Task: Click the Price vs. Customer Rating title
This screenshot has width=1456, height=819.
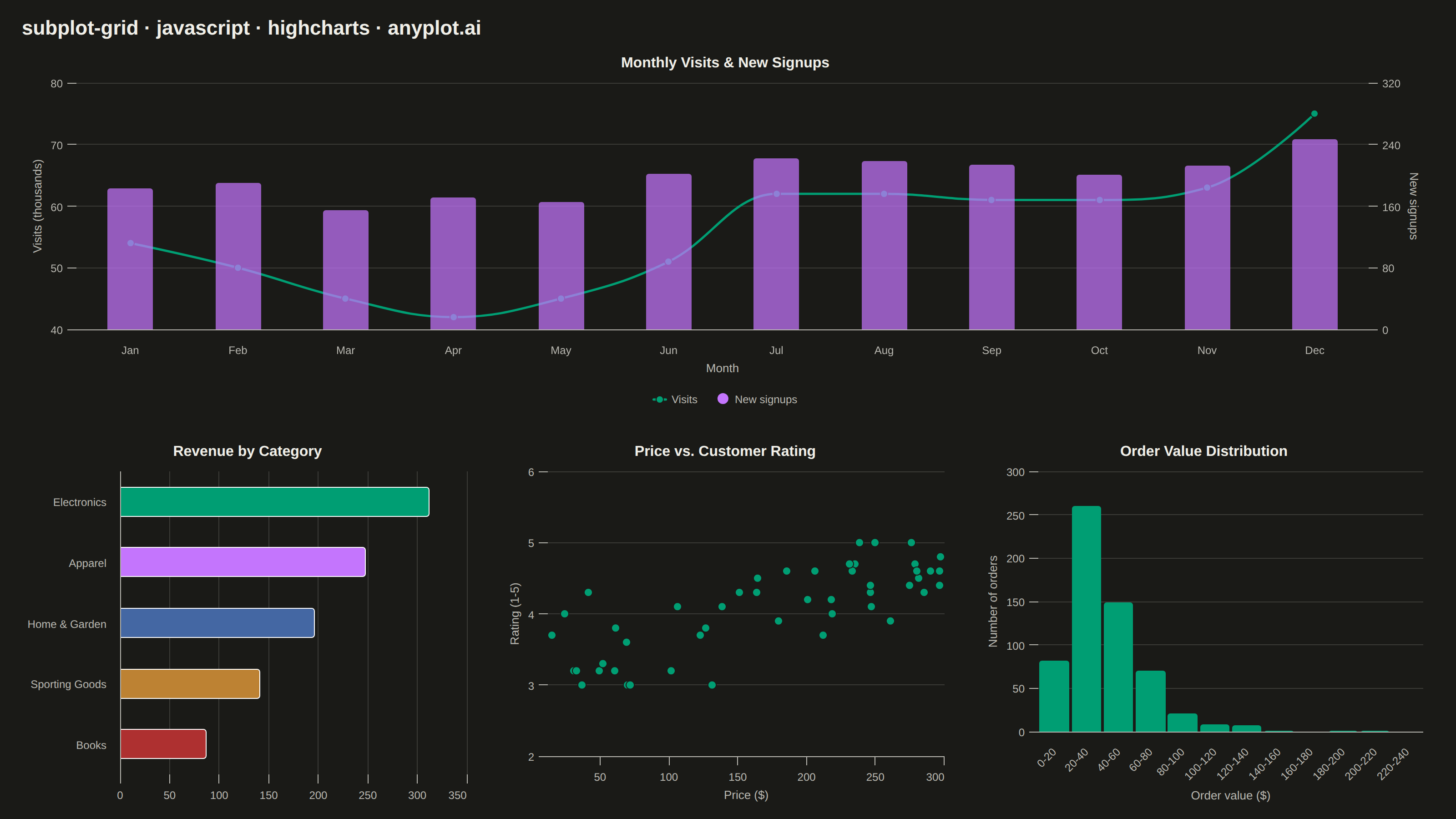Action: coord(725,451)
